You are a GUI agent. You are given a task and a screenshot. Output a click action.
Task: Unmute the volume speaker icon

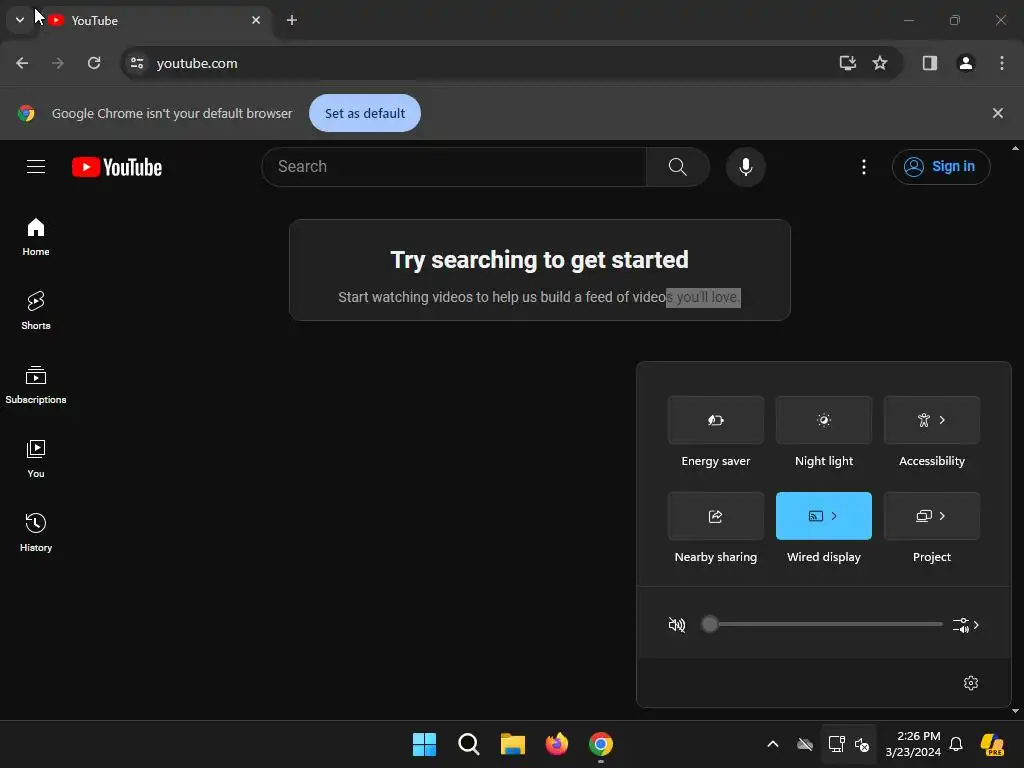point(677,625)
